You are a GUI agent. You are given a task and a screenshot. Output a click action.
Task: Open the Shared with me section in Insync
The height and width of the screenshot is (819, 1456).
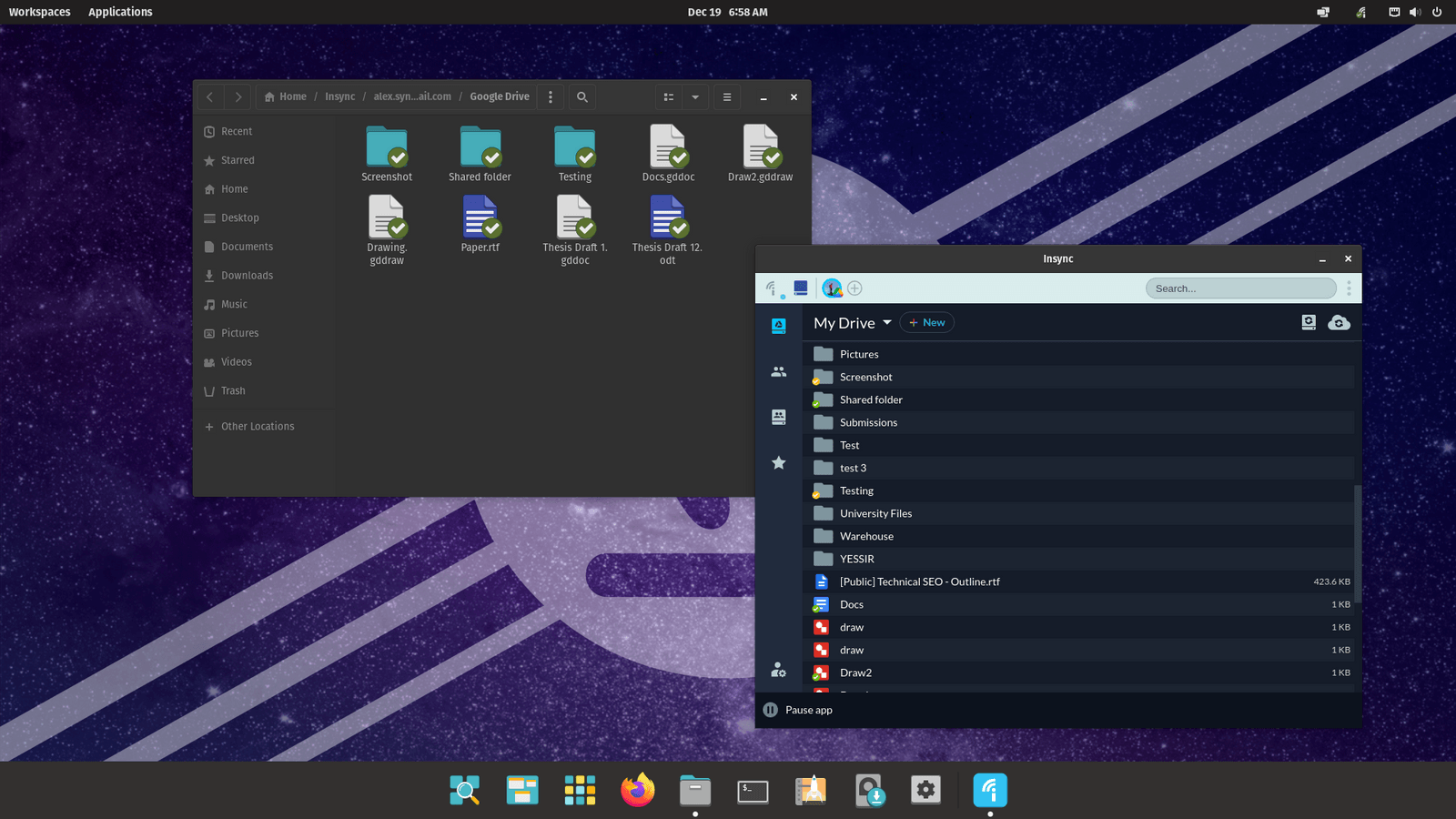click(x=778, y=371)
